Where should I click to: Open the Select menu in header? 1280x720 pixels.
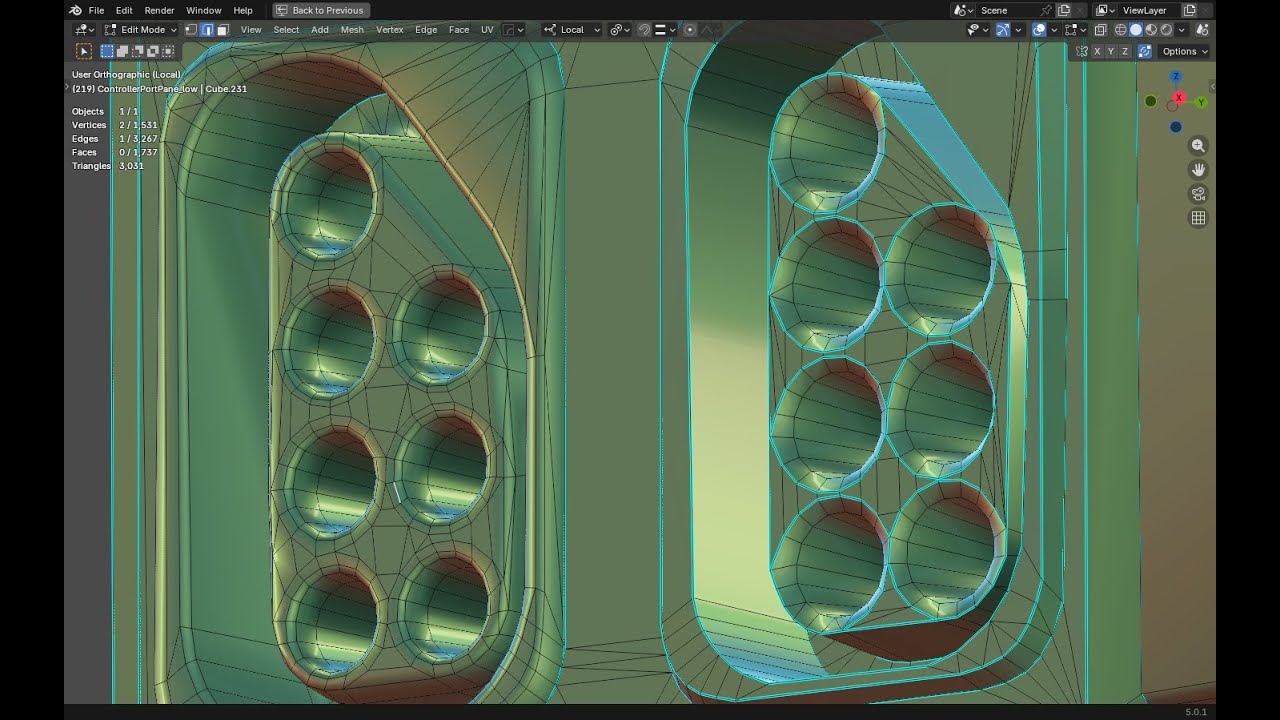click(x=286, y=30)
